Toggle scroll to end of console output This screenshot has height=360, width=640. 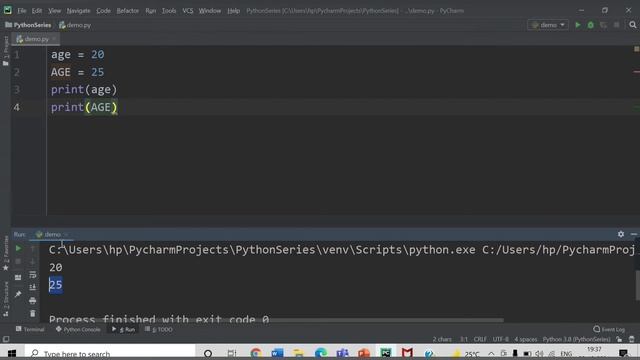tap(33, 287)
